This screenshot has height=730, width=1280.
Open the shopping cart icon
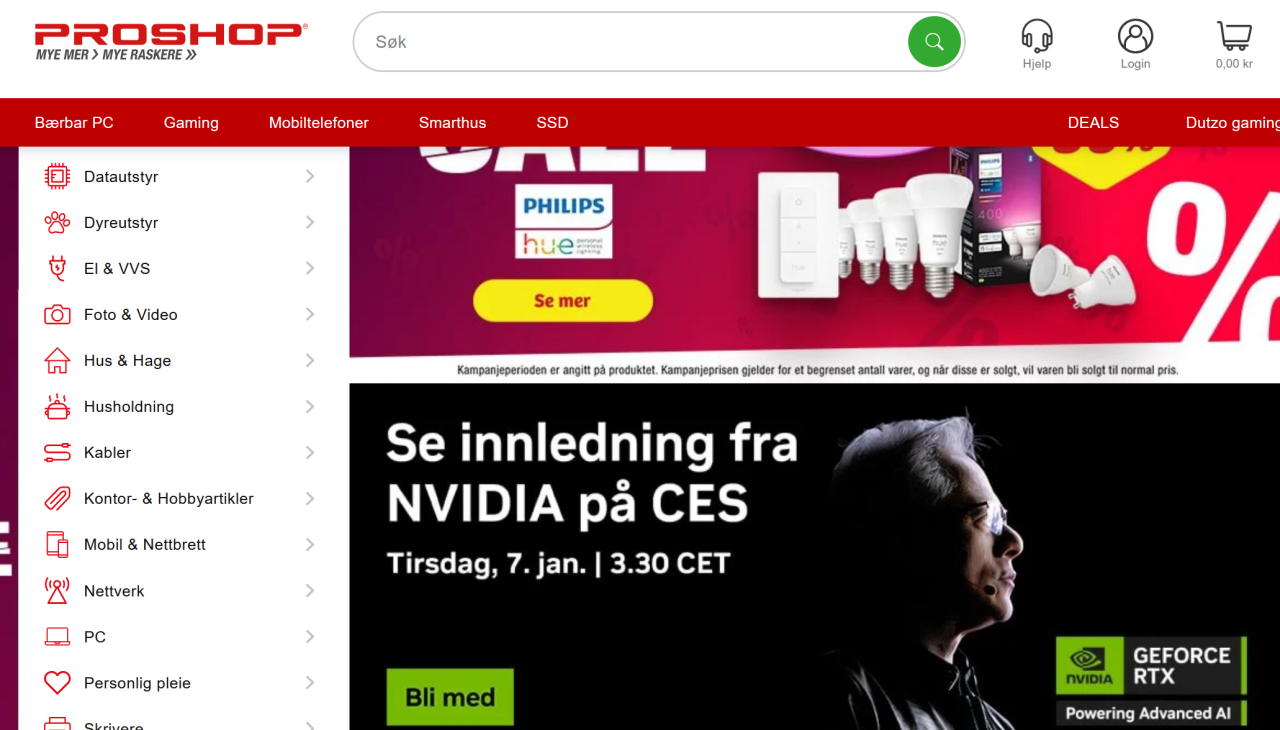(x=1234, y=36)
